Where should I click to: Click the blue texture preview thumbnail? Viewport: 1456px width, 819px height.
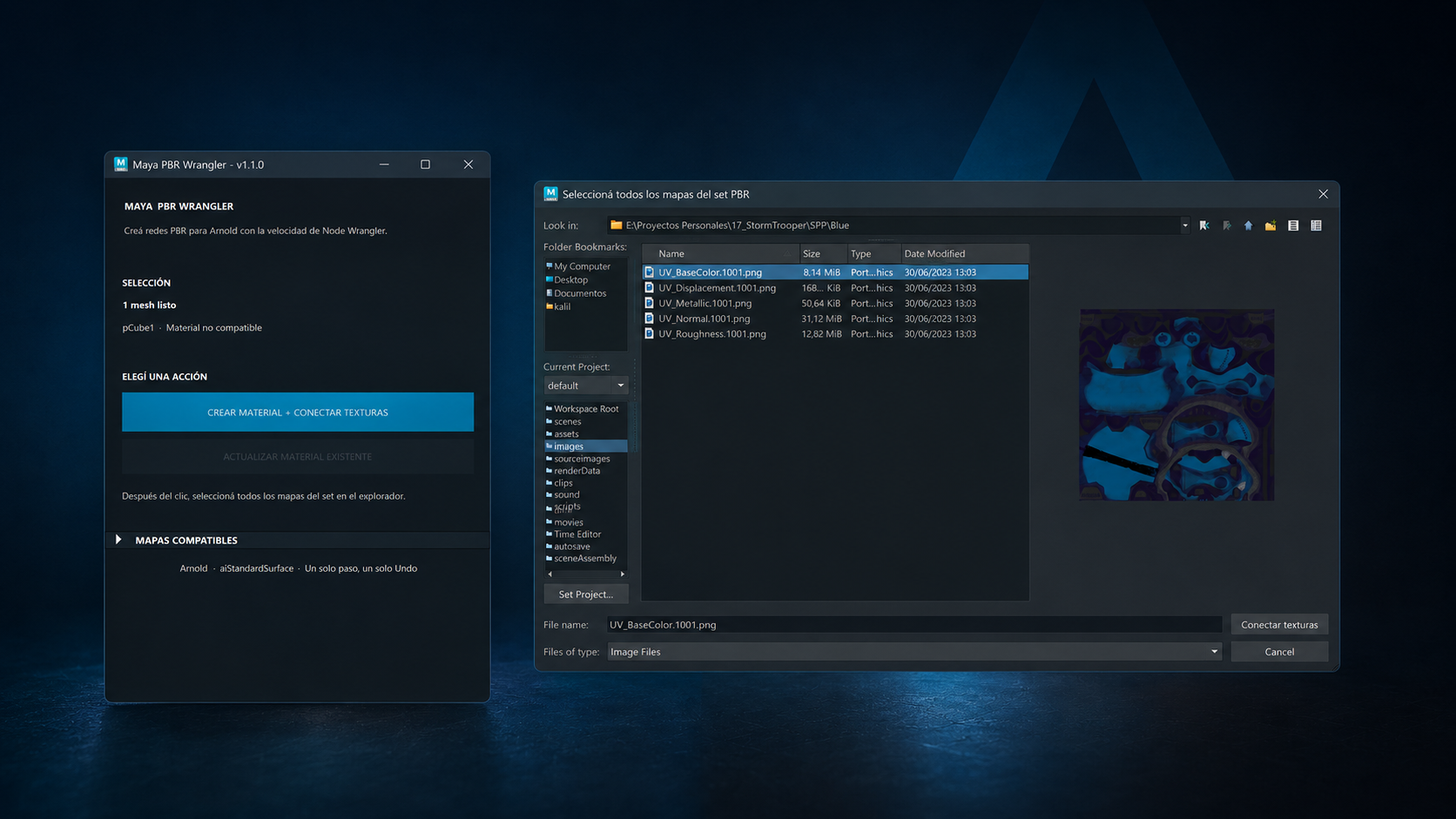click(x=1176, y=405)
